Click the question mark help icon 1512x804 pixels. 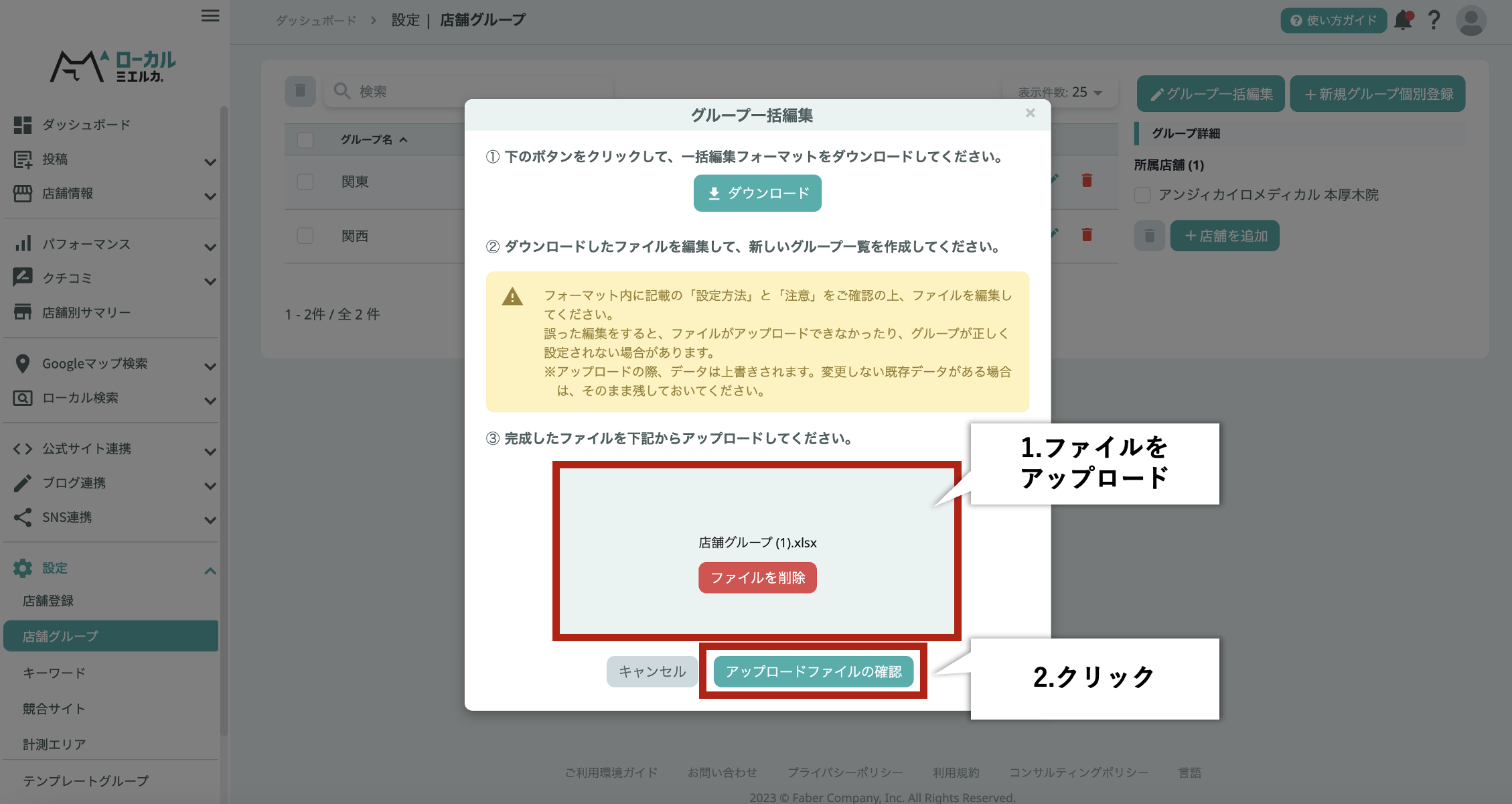pos(1434,20)
